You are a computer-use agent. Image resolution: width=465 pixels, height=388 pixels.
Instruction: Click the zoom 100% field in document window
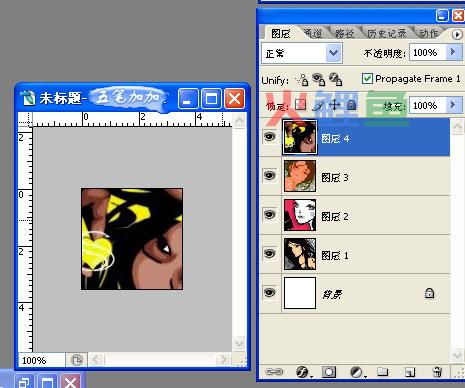[x=41, y=360]
